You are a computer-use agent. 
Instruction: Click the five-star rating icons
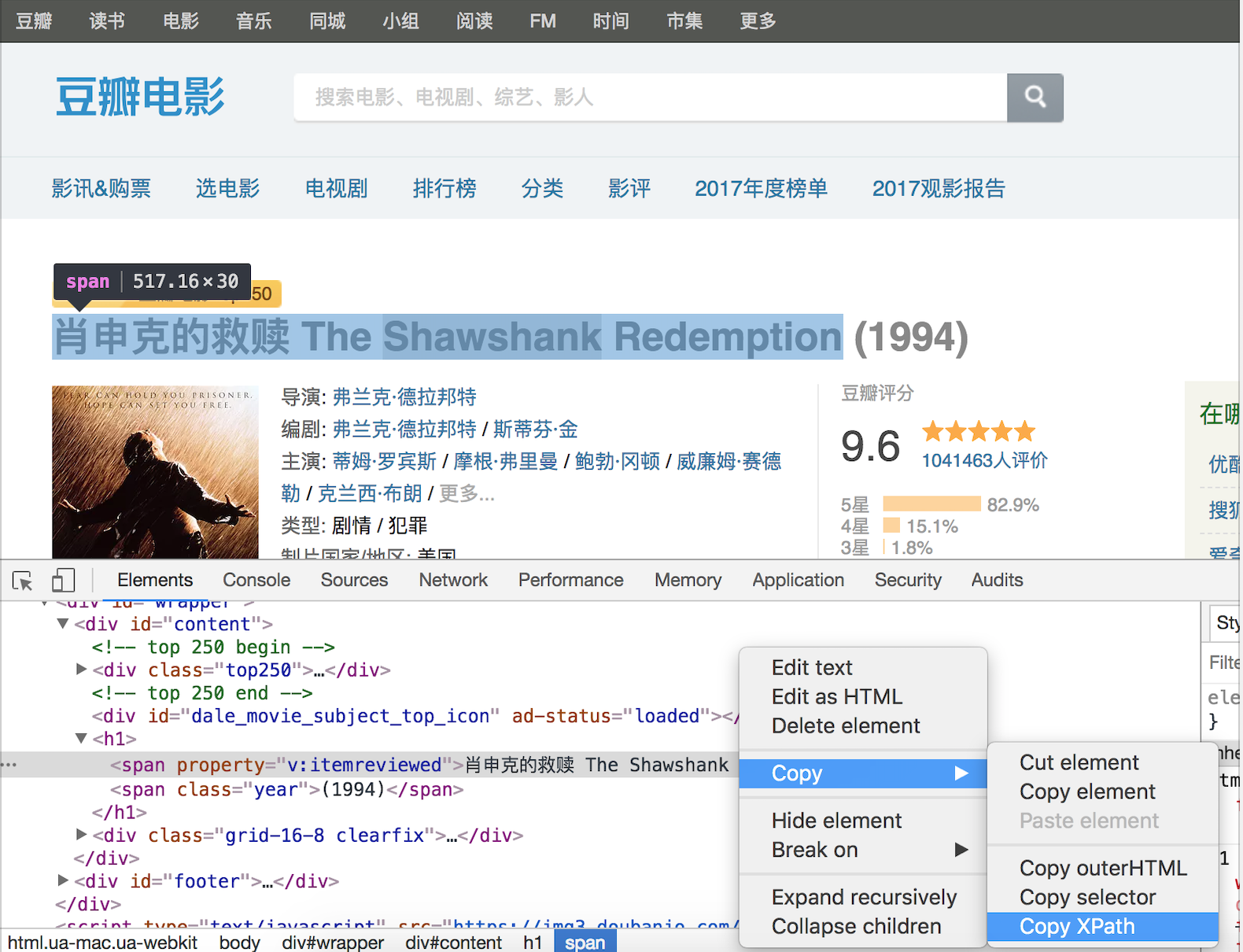(979, 431)
